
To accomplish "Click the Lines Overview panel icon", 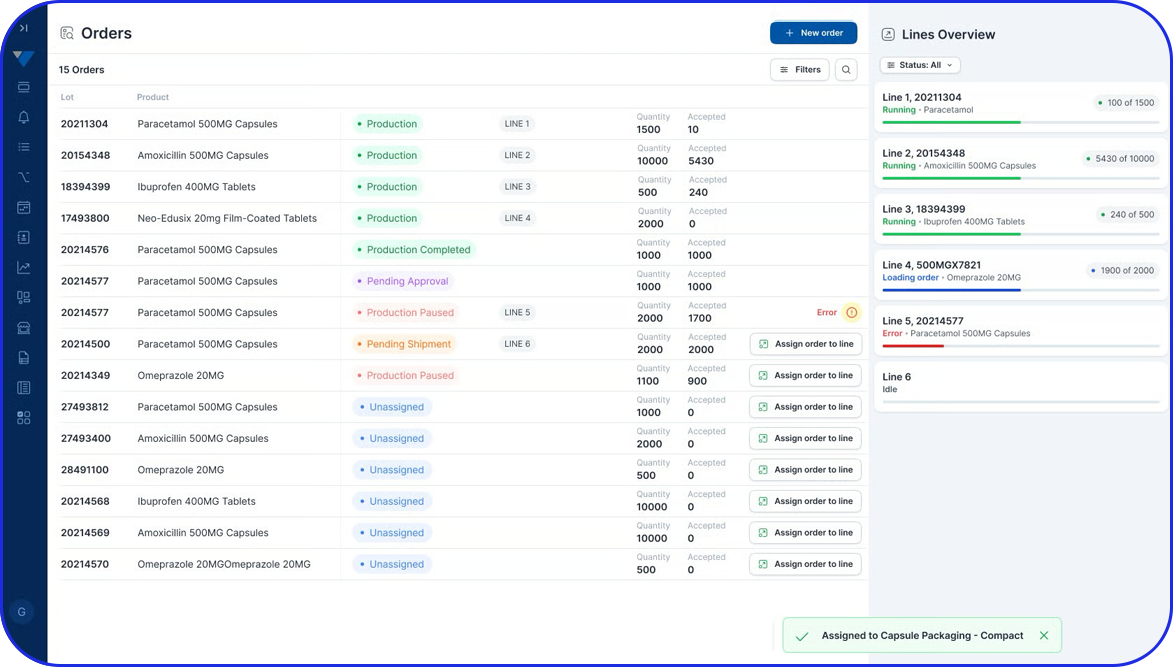I will click(x=888, y=35).
